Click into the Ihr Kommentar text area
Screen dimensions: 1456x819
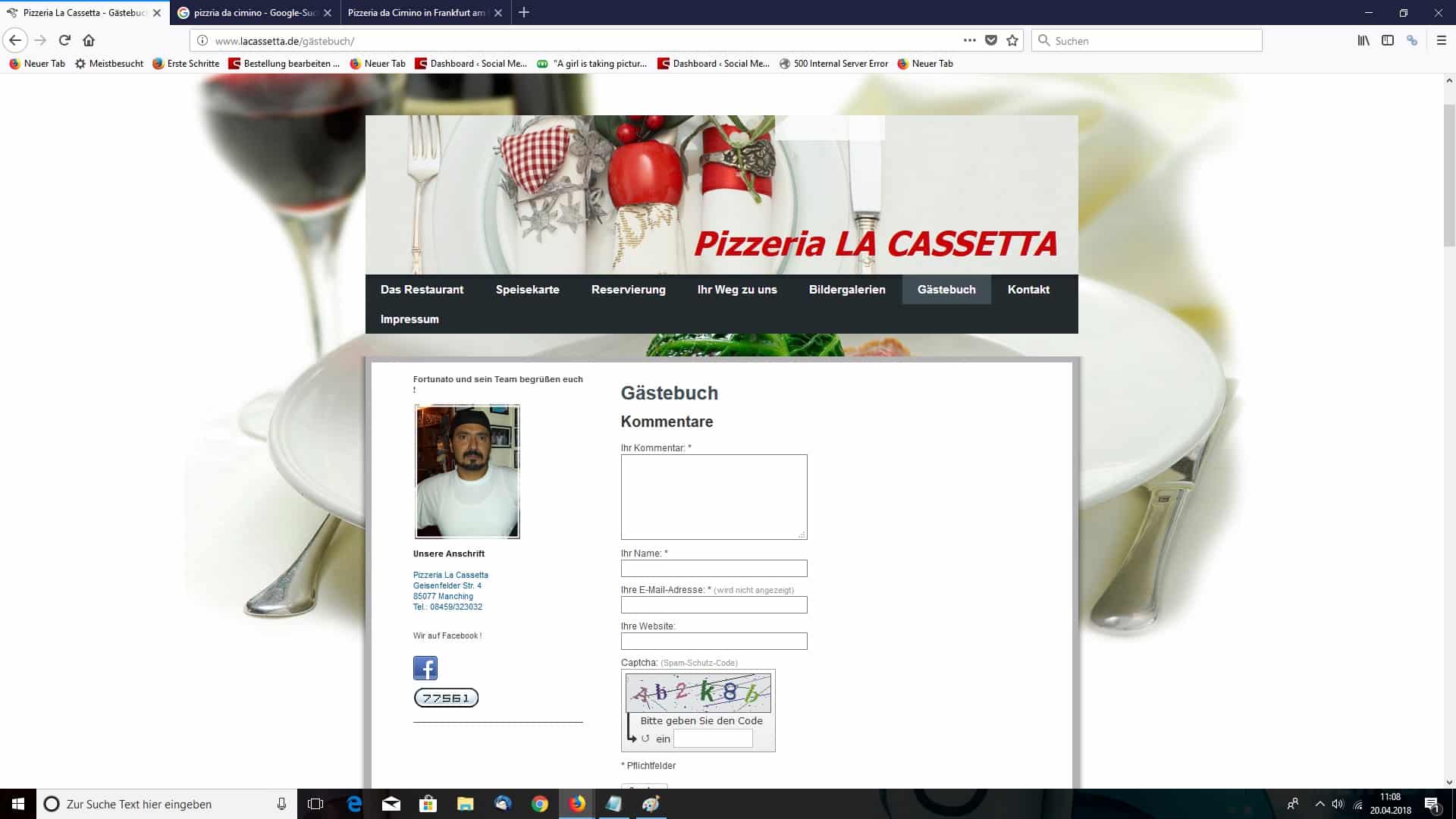(714, 497)
